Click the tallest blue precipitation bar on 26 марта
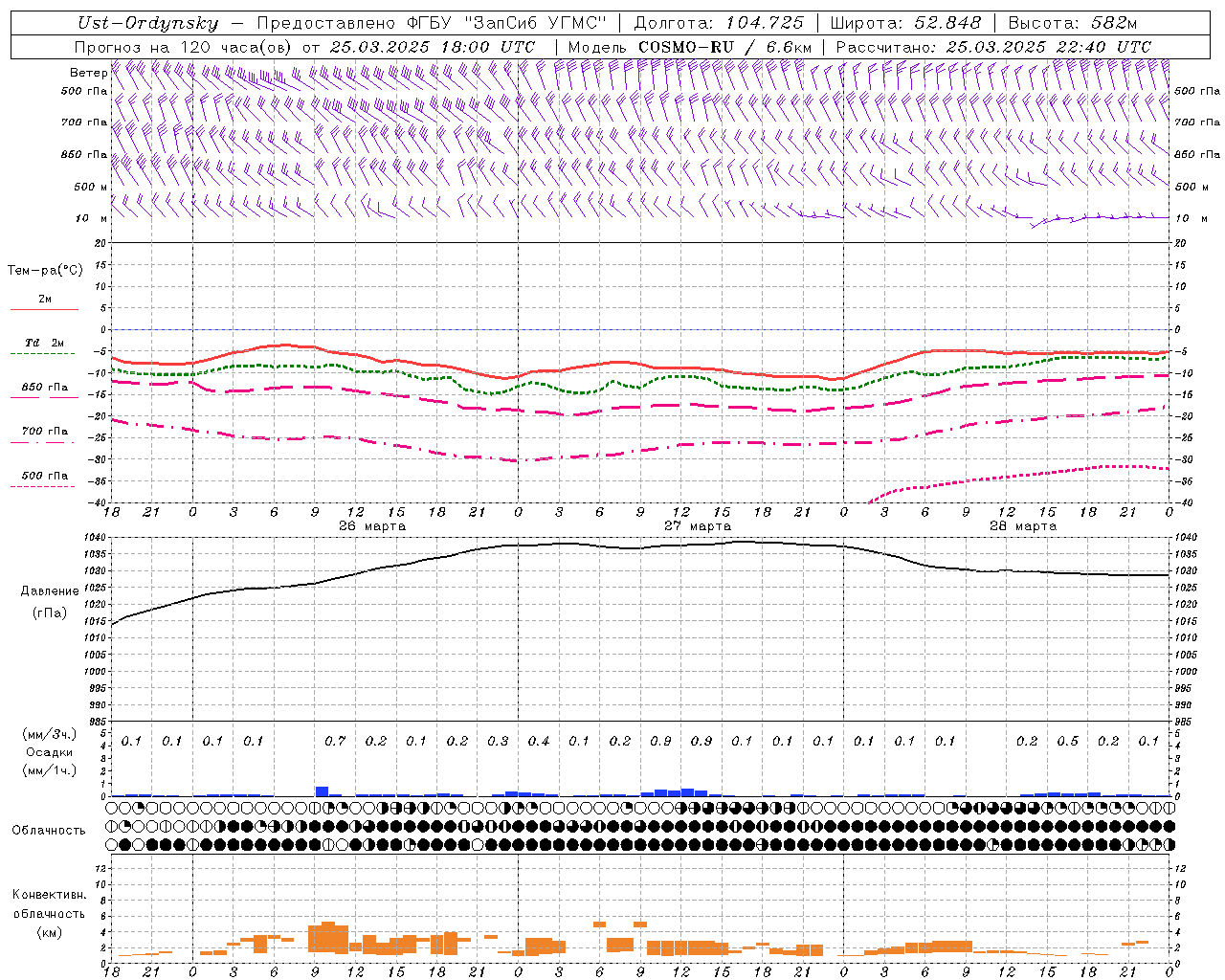This screenshot has width=1225, height=980. tap(323, 791)
